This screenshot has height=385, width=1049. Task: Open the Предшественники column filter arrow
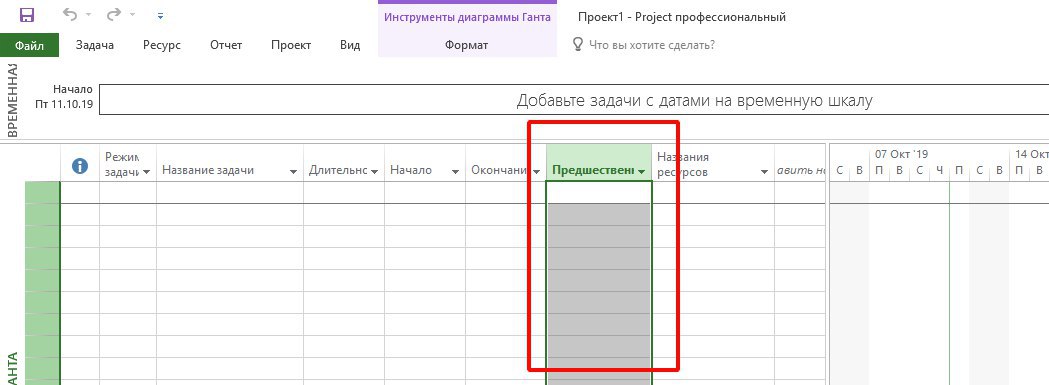click(642, 172)
